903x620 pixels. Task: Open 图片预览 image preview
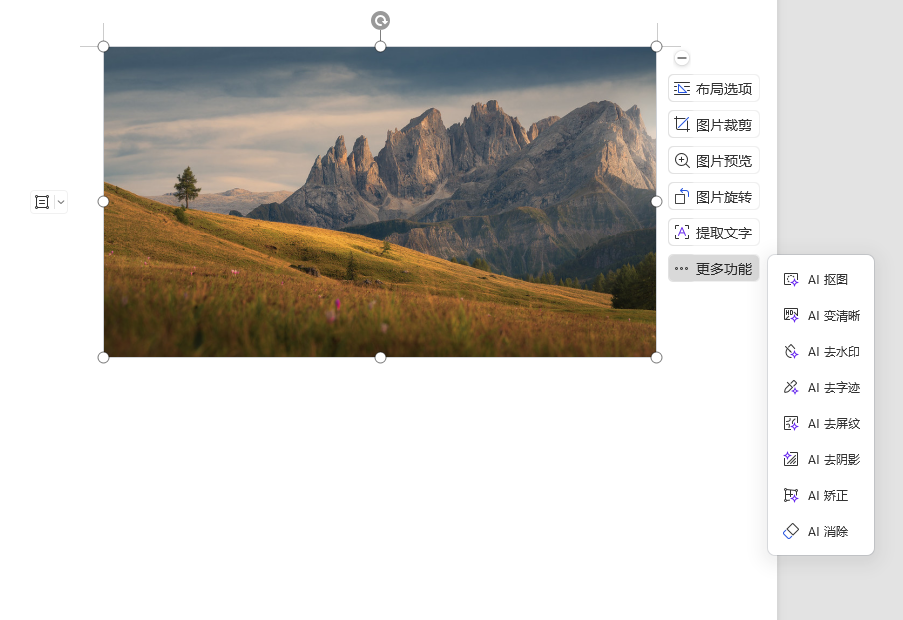click(713, 160)
